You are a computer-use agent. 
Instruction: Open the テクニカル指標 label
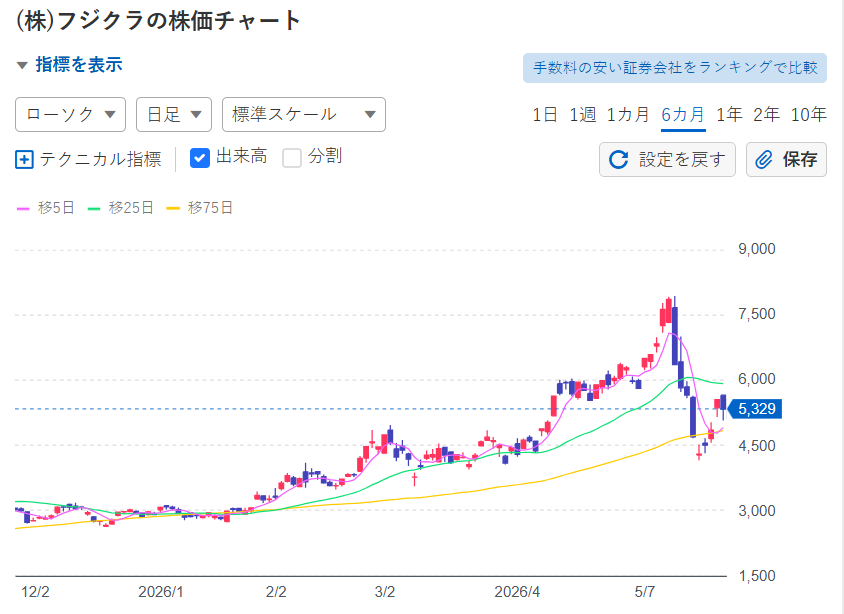(100, 159)
